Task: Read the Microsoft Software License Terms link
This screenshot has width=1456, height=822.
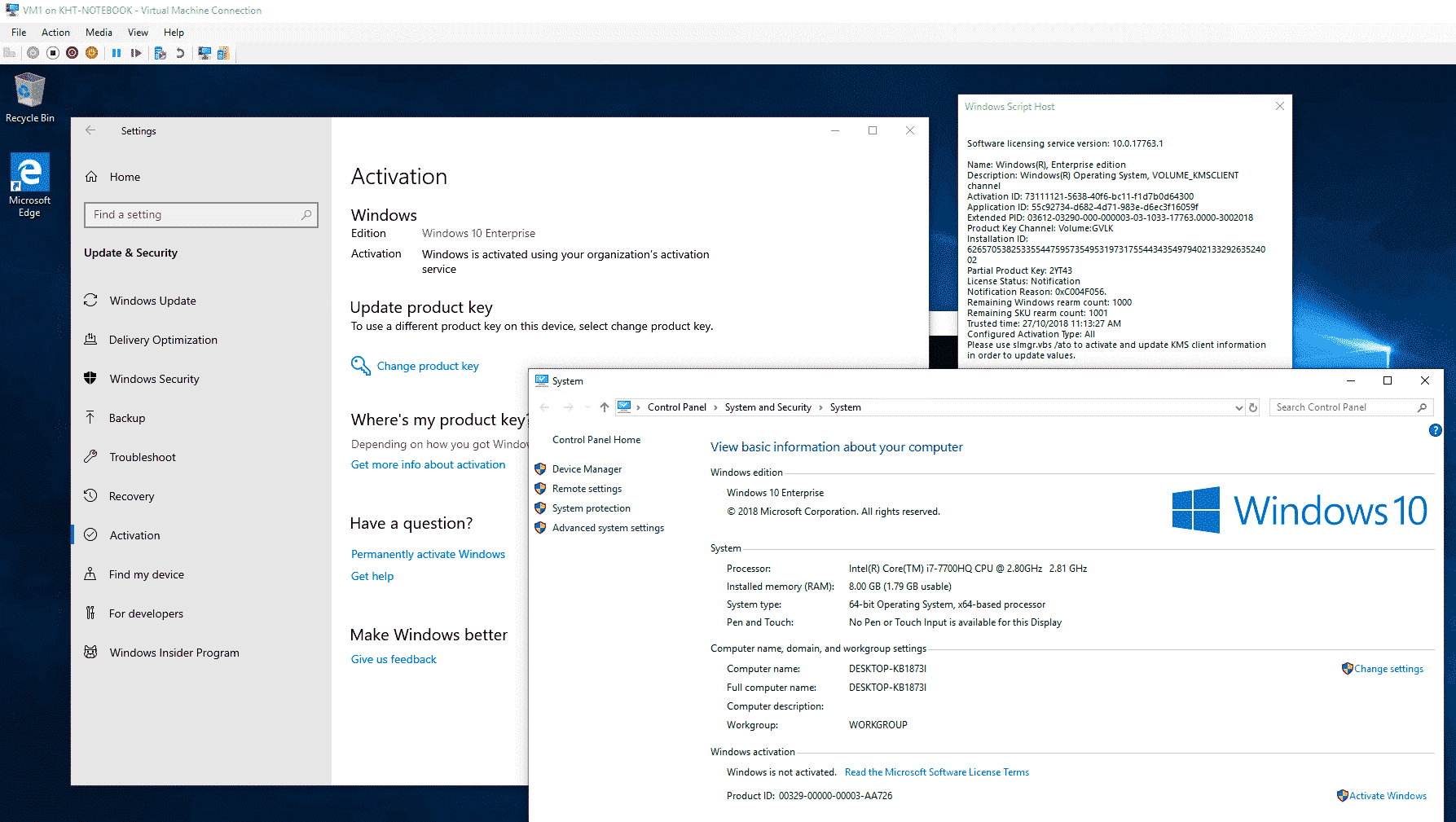Action: 936,772
